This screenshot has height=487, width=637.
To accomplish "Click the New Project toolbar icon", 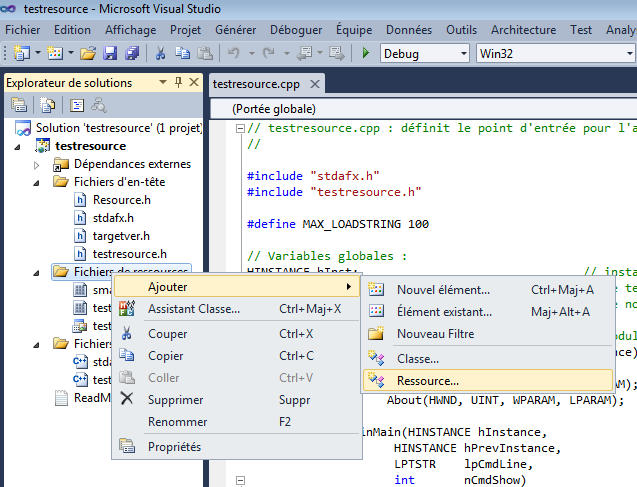I will coord(21,53).
